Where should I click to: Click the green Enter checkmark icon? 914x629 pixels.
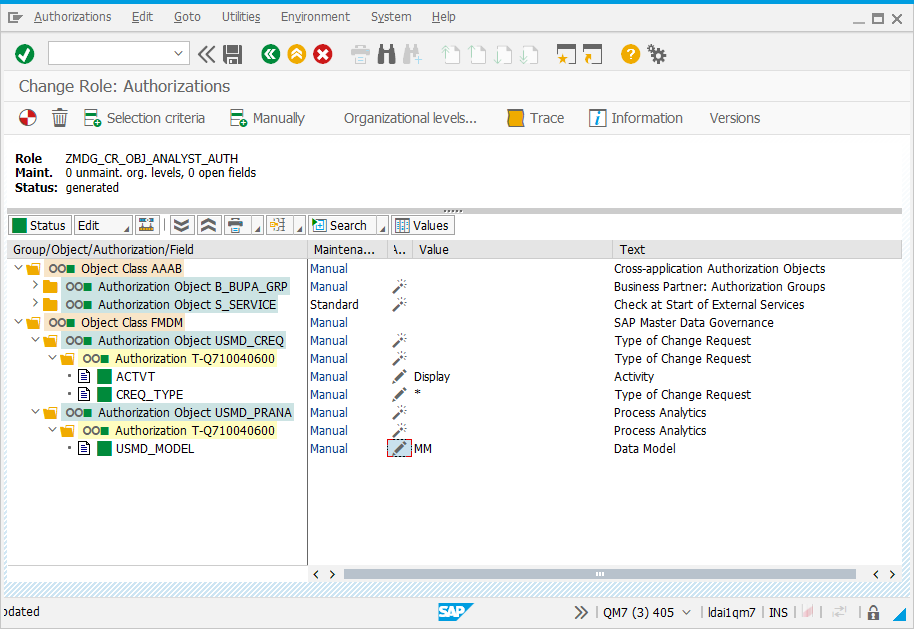pos(24,54)
